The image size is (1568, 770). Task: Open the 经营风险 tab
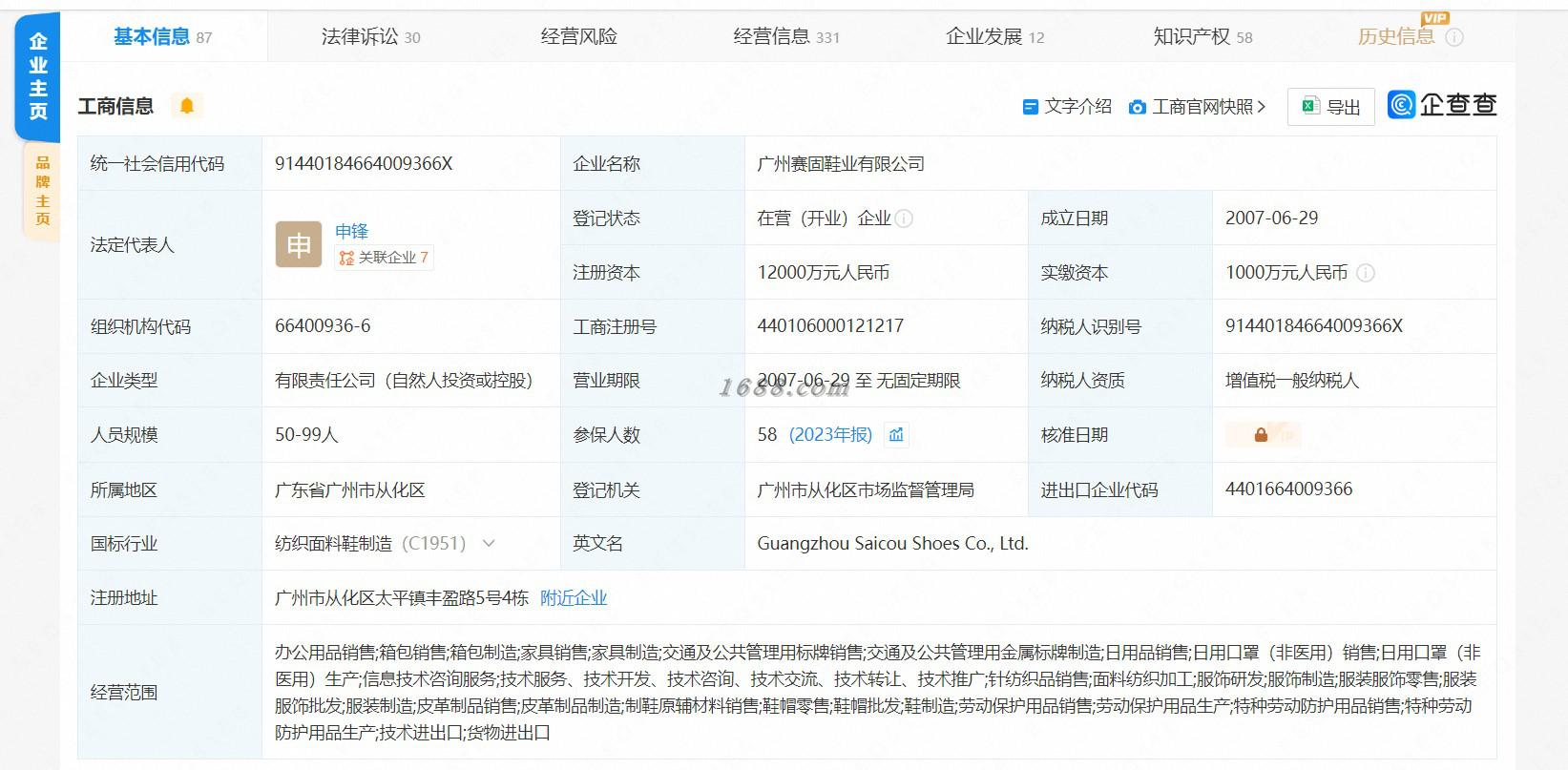click(x=579, y=36)
